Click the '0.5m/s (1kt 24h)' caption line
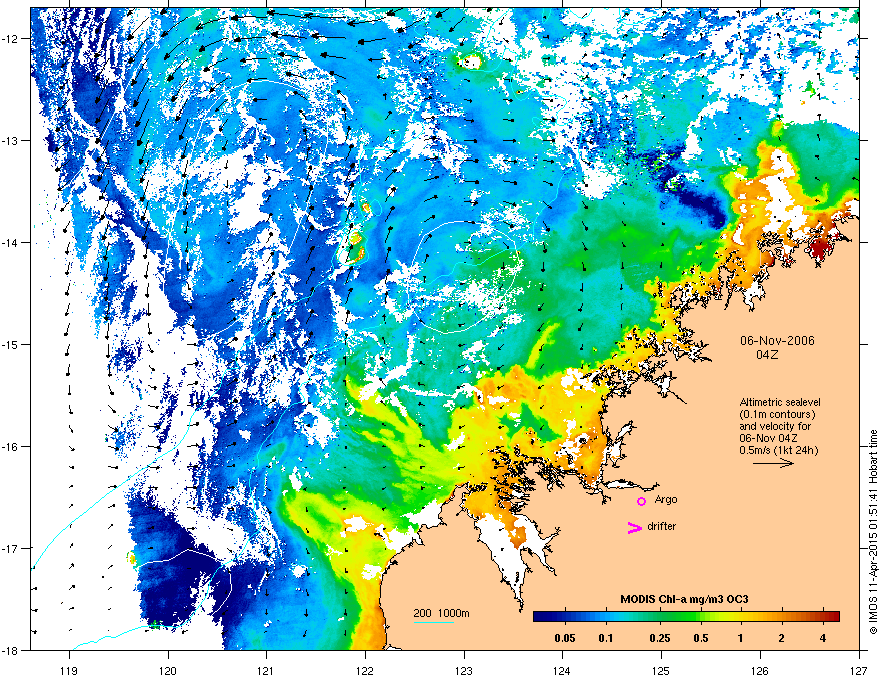The image size is (880, 680). click(x=778, y=450)
